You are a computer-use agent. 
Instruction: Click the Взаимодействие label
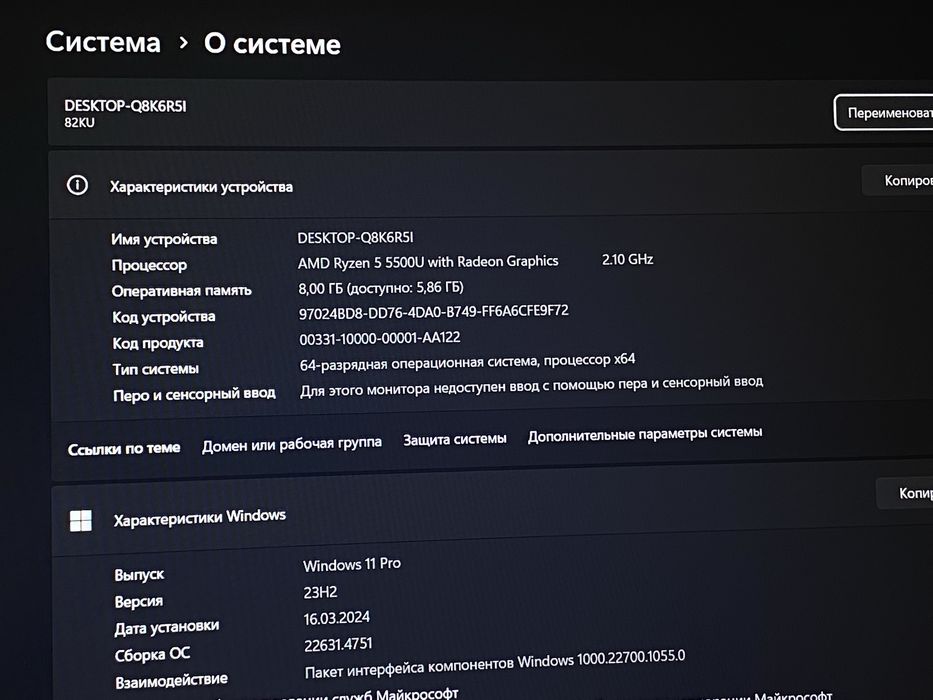[171, 680]
